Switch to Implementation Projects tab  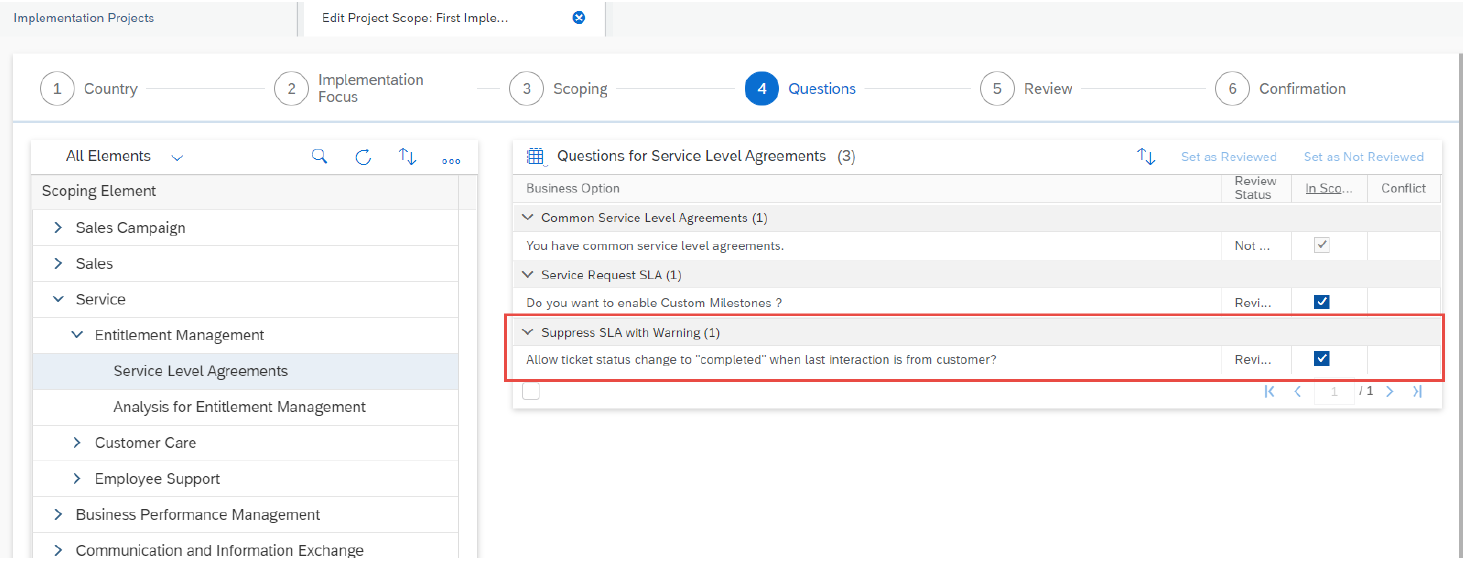pos(84,18)
